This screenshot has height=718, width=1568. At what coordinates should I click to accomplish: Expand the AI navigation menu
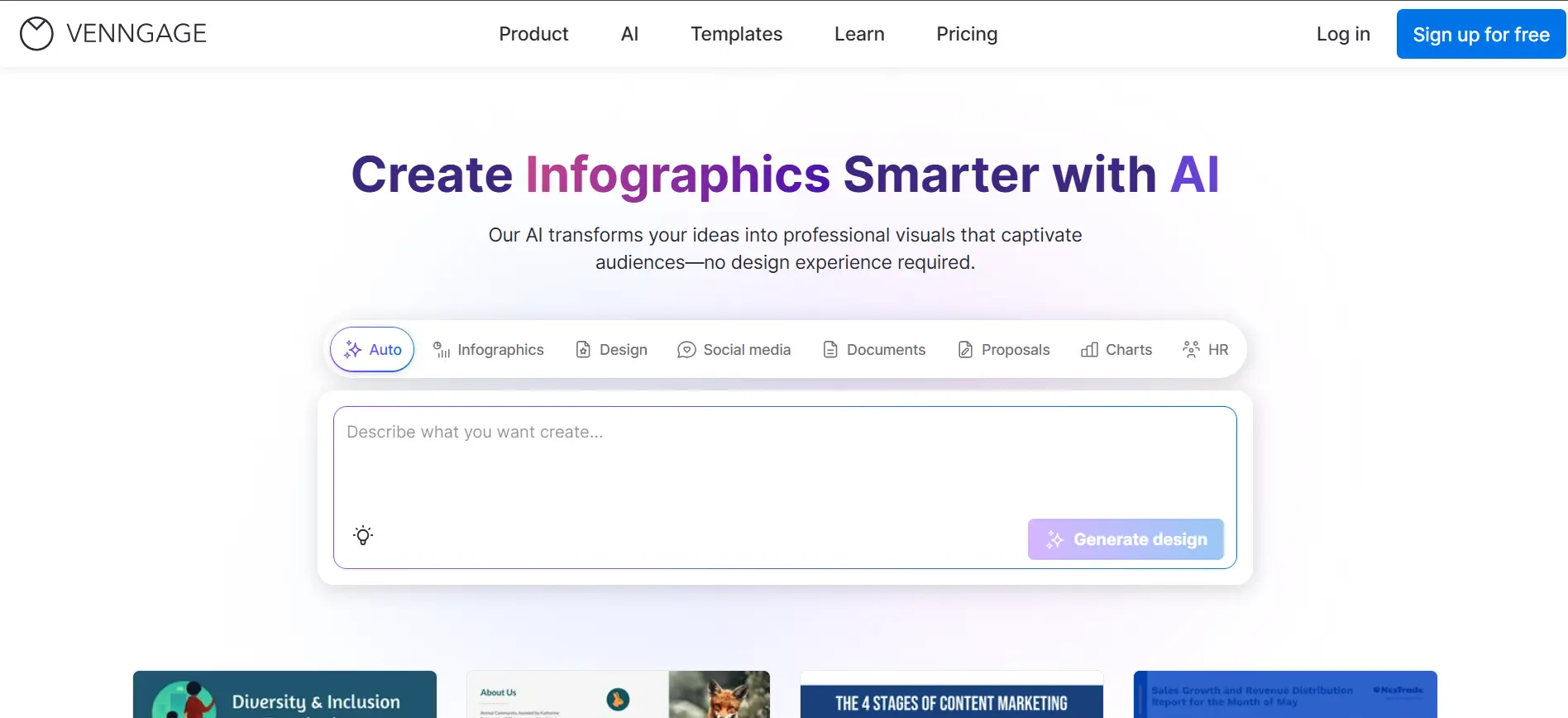point(629,34)
